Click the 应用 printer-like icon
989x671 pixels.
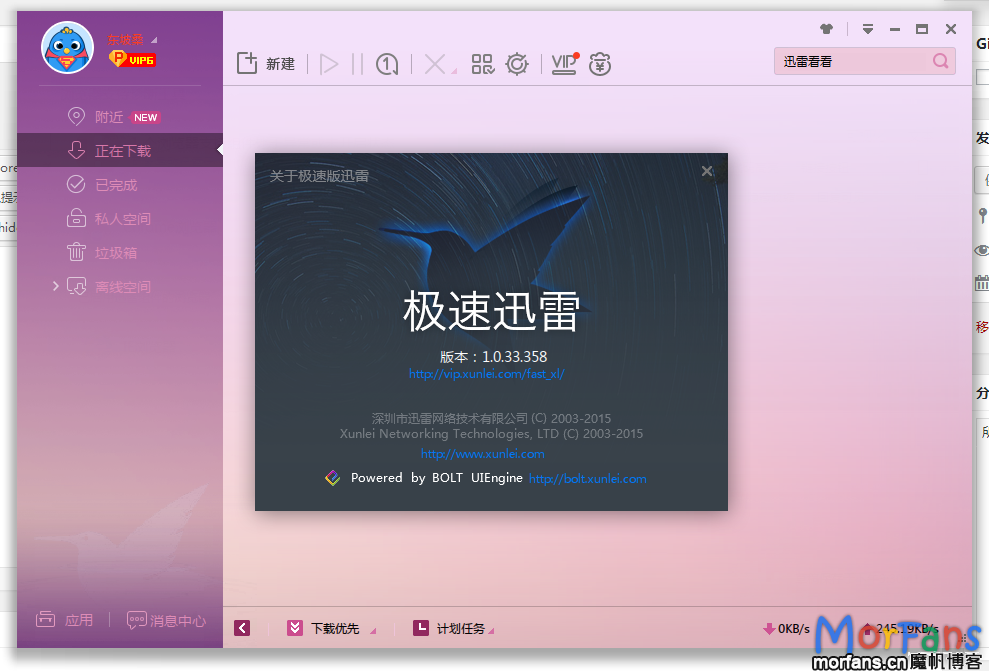(x=45, y=619)
